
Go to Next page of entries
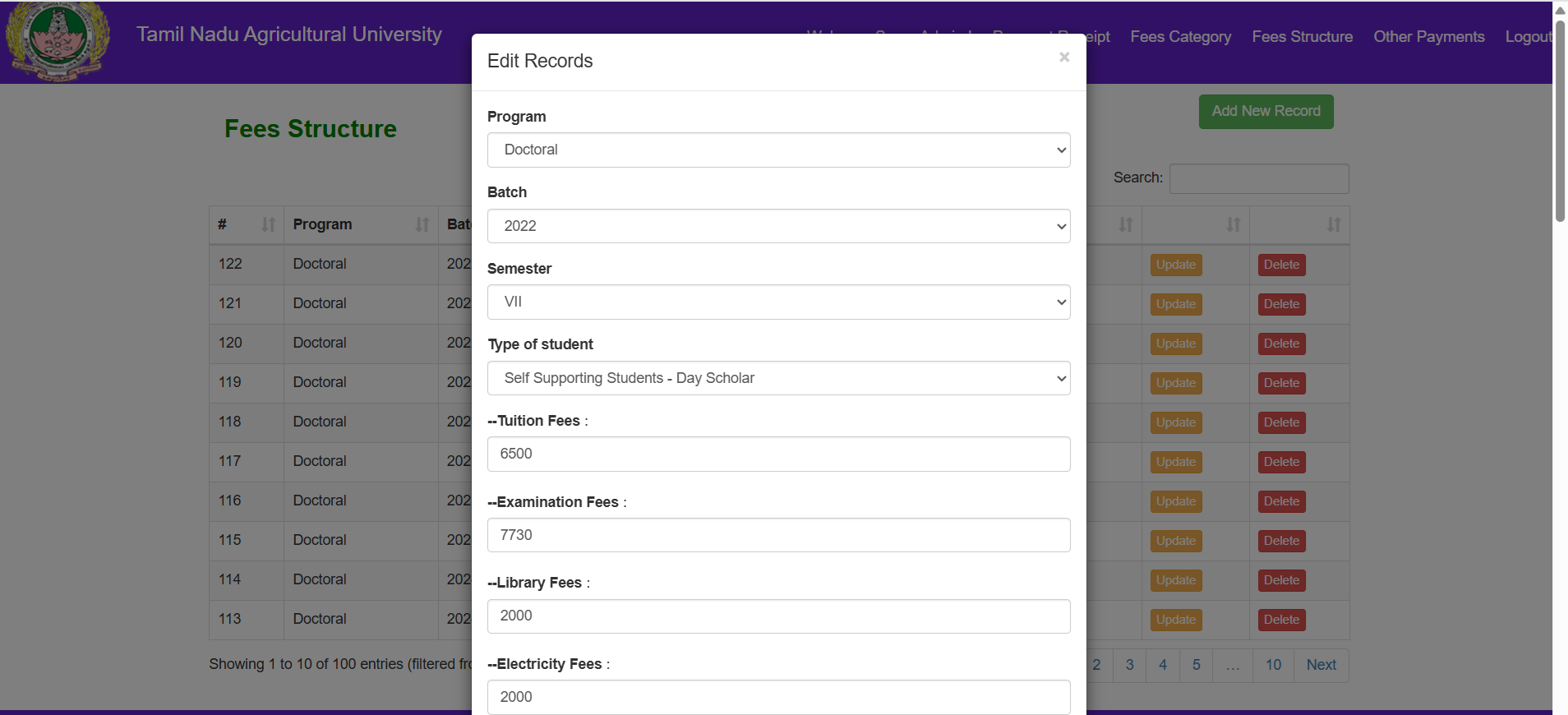tap(1321, 665)
